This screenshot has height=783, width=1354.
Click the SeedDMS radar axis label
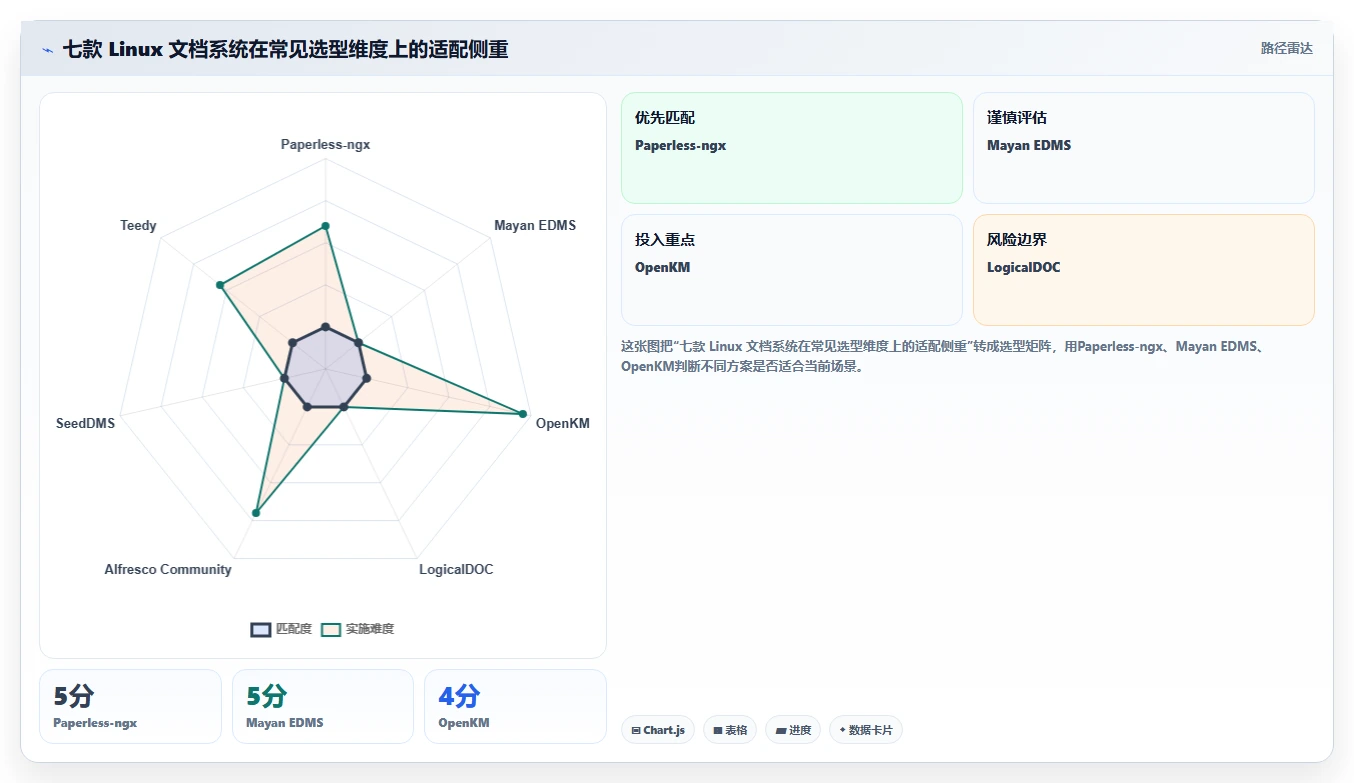(86, 423)
